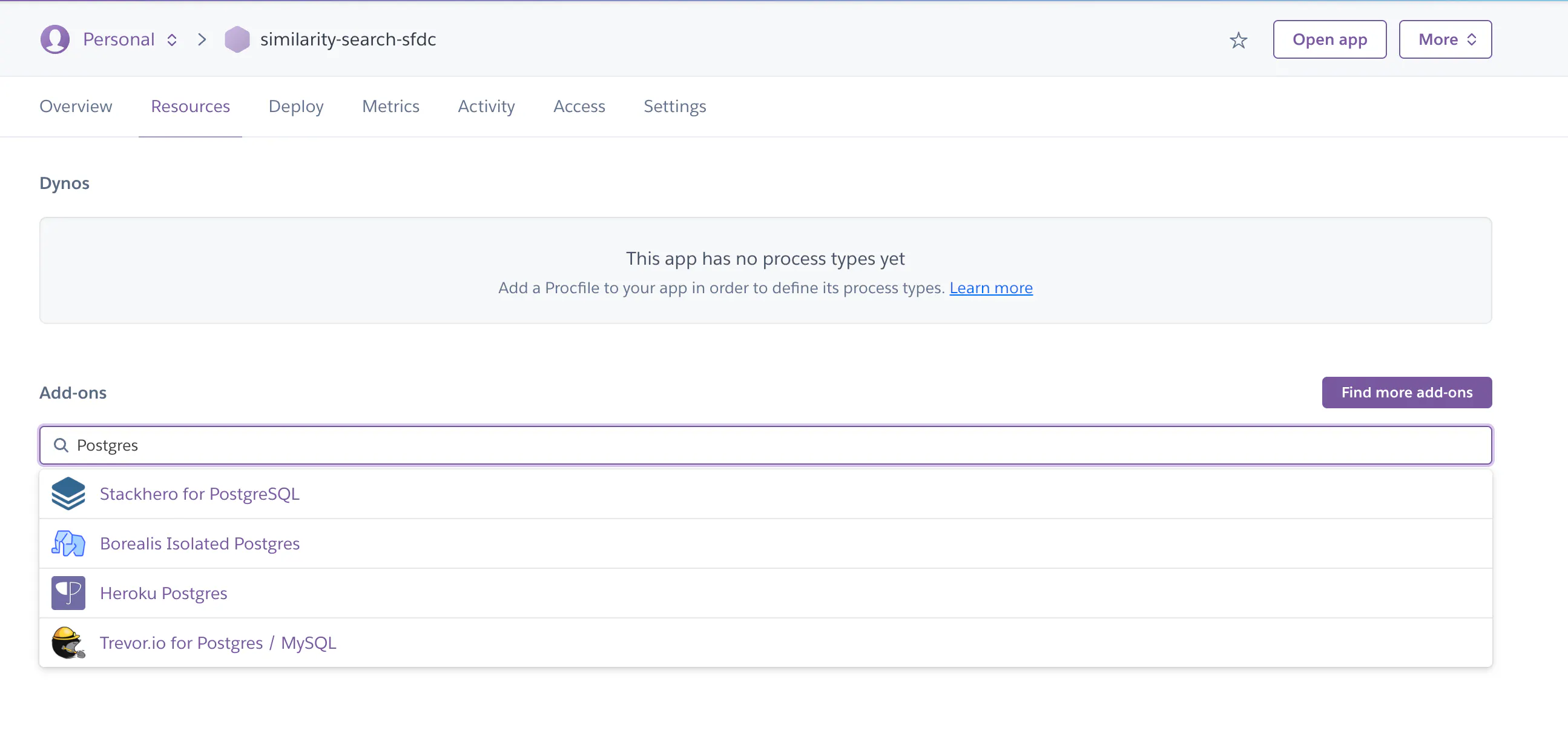Click the breadcrumb chevron separator
Viewport: 1568px width, 756px height.
[x=202, y=39]
